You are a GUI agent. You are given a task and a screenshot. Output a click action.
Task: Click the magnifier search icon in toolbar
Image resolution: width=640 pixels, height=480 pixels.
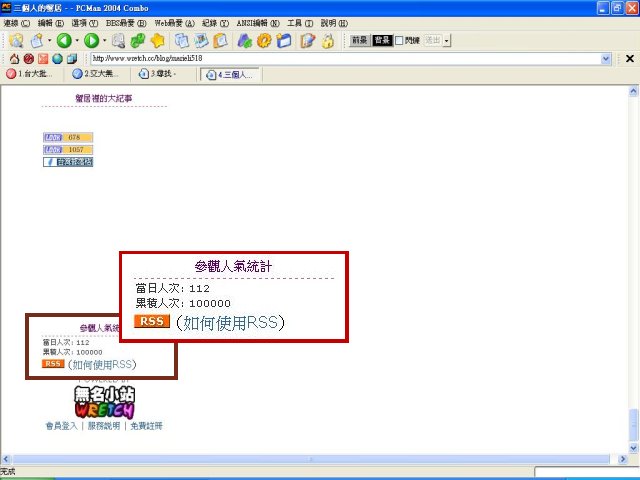click(x=118, y=40)
